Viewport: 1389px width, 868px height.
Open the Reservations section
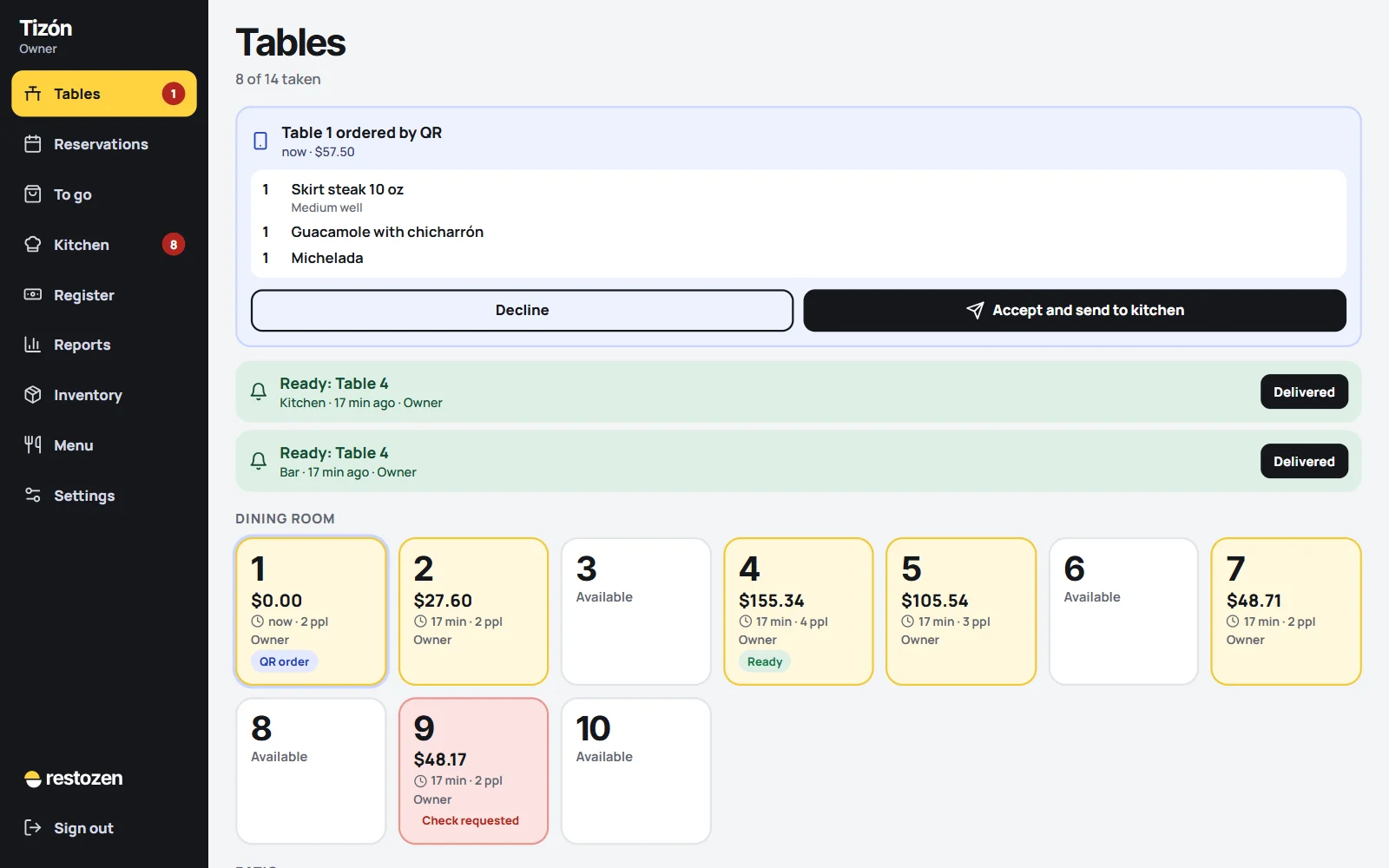[104, 144]
